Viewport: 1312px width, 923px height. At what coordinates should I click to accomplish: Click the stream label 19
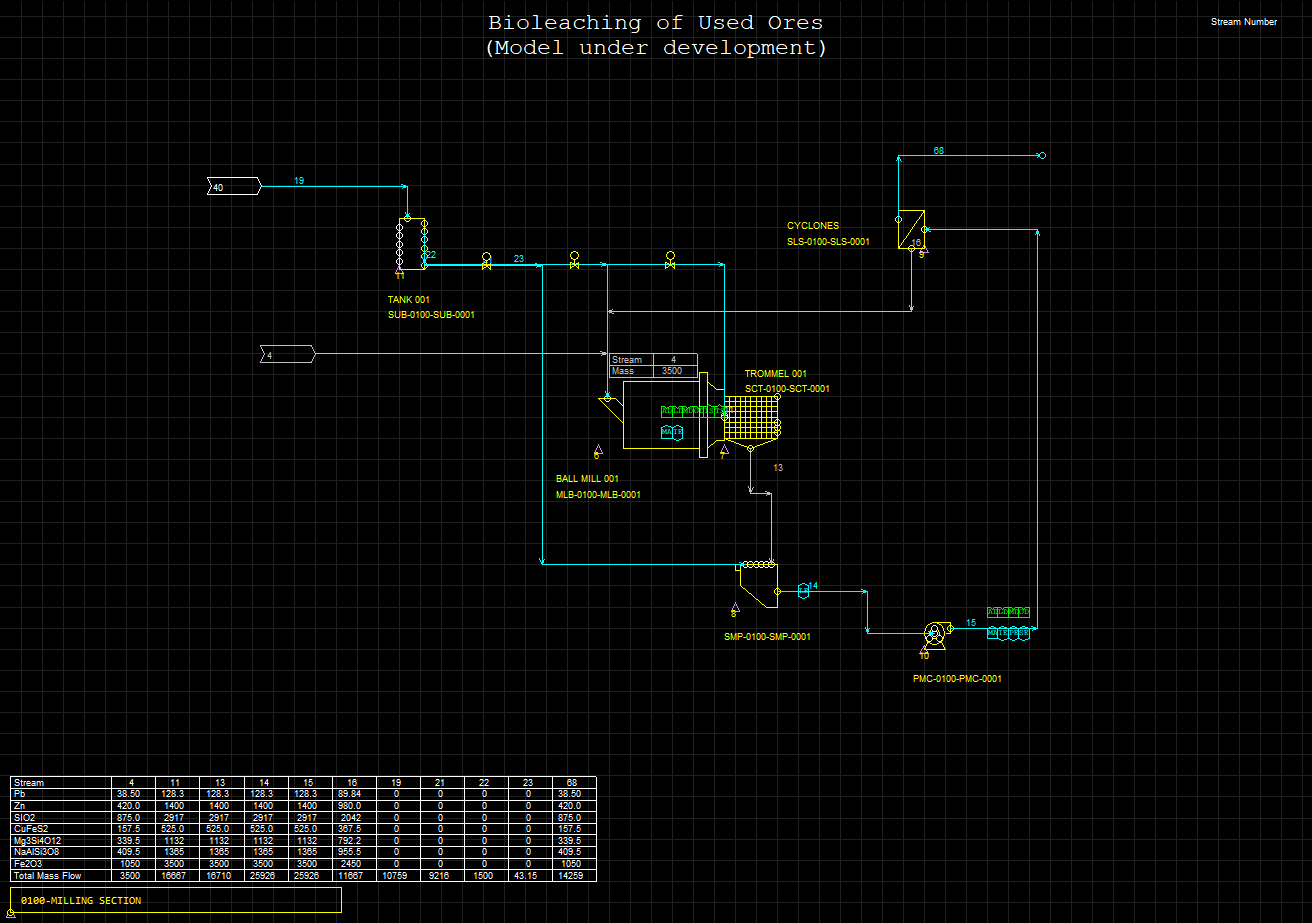[x=299, y=181]
